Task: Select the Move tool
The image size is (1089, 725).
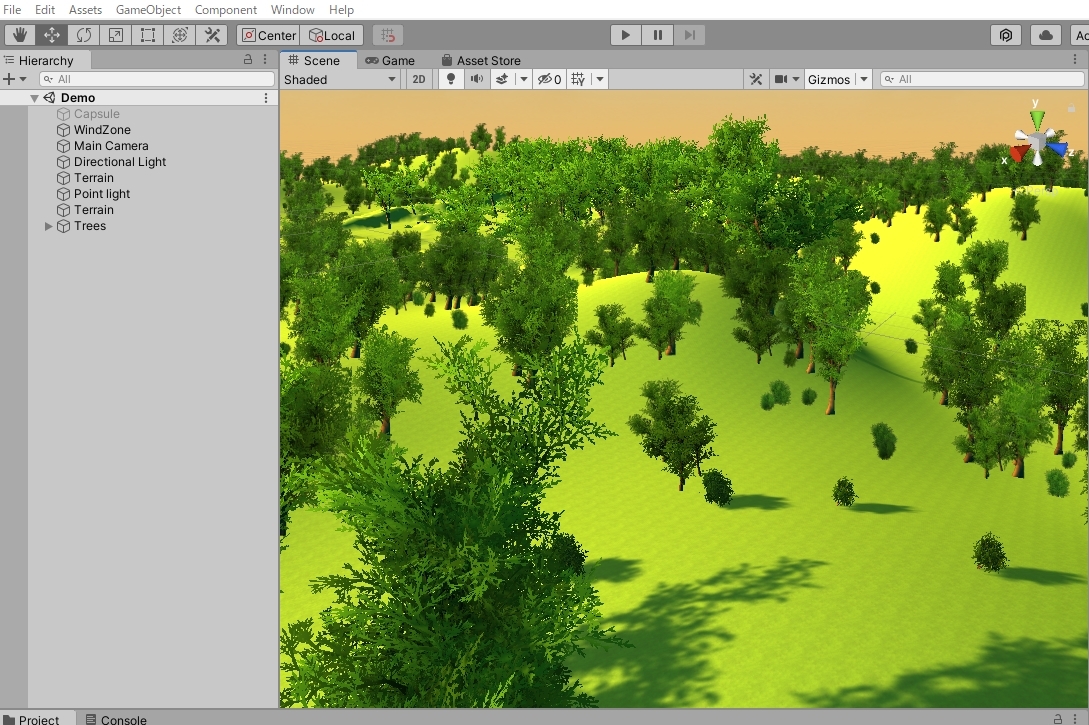Action: coord(51,35)
